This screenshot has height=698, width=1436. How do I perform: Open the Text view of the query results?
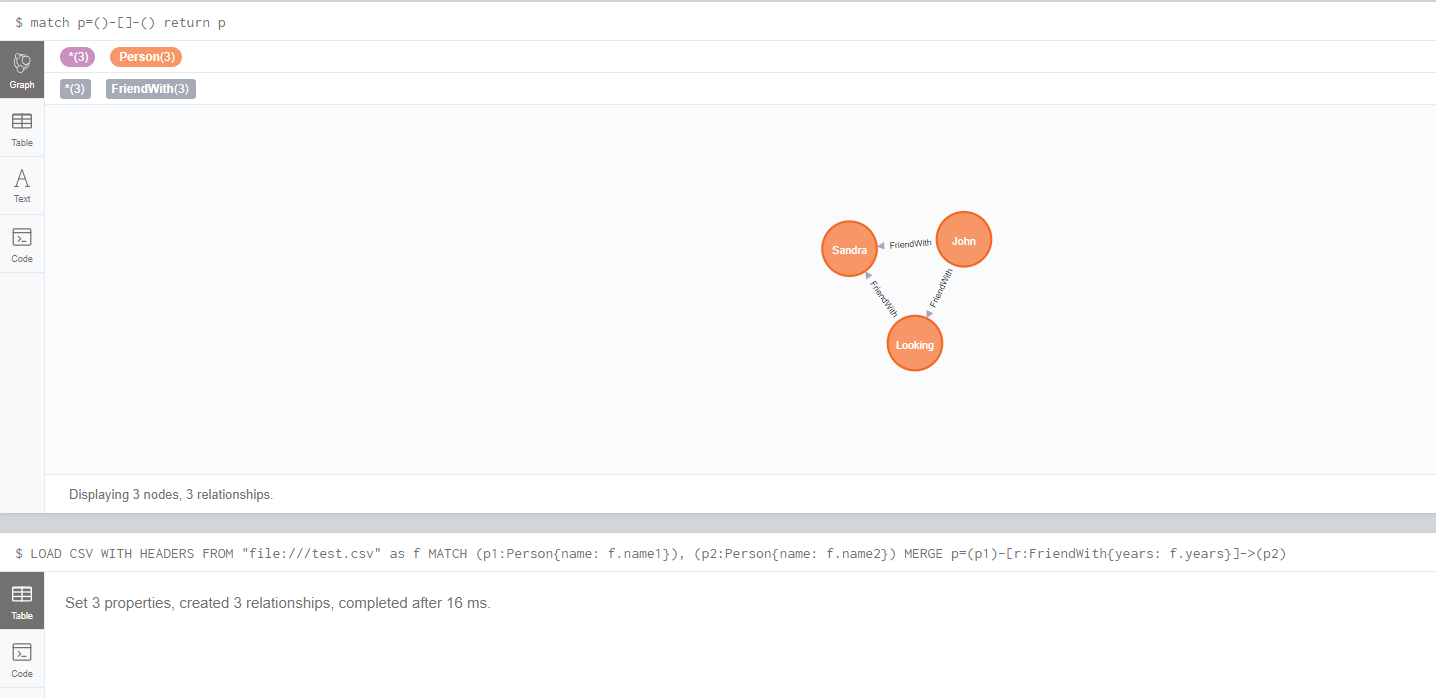tap(22, 185)
